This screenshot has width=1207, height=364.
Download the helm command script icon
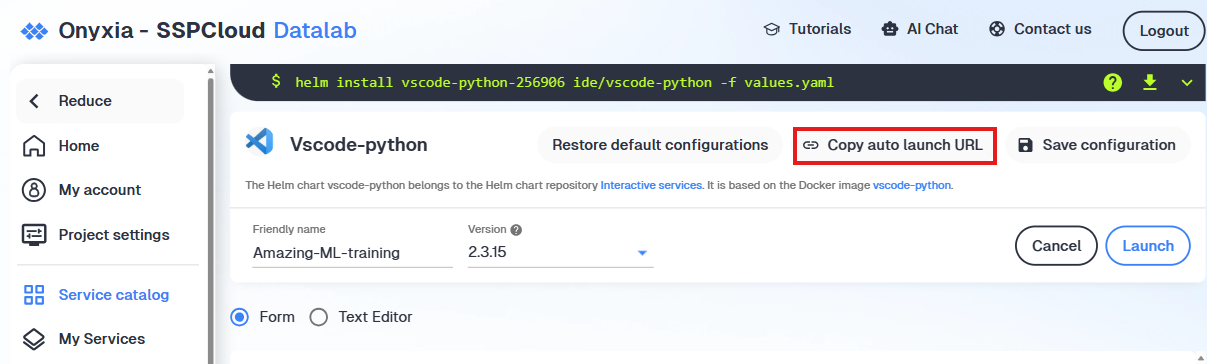(x=1150, y=82)
